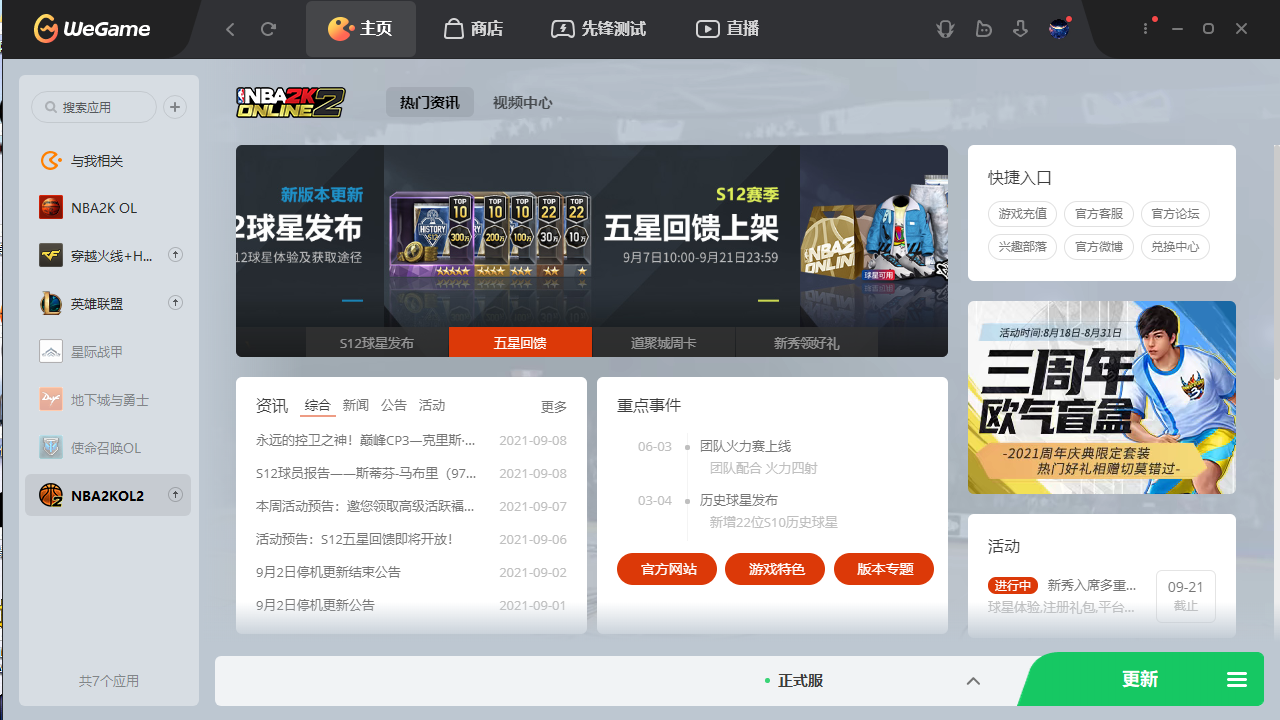This screenshot has height=720, width=1280.
Task: Select 新闻 news filter
Action: [x=356, y=406]
